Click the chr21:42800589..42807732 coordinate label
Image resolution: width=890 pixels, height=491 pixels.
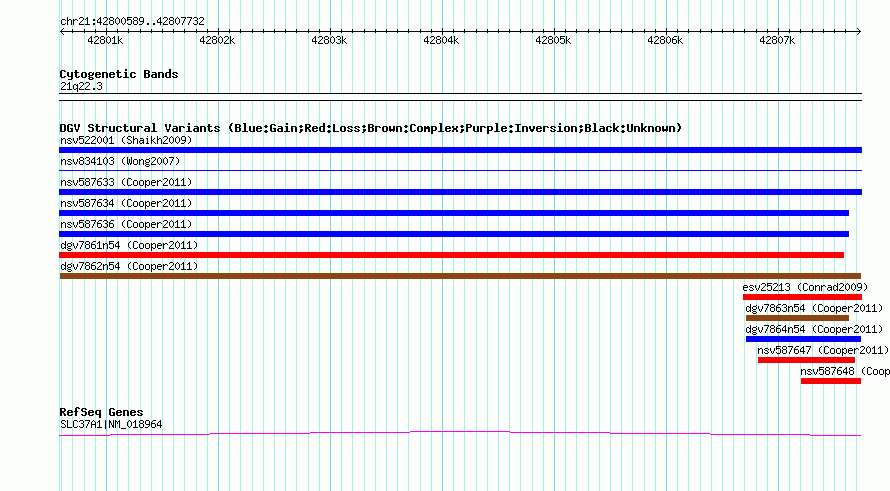tap(132, 22)
